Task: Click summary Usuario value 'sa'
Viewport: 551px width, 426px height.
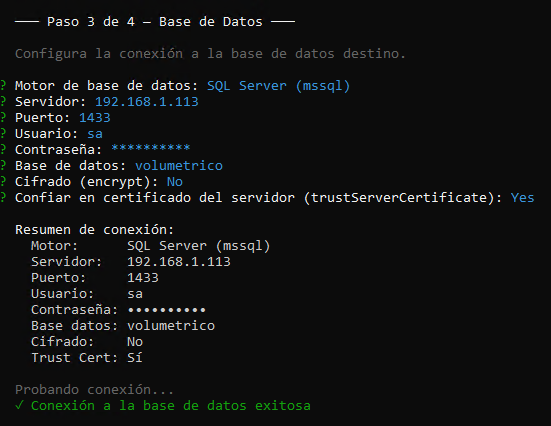Action: 135,294
